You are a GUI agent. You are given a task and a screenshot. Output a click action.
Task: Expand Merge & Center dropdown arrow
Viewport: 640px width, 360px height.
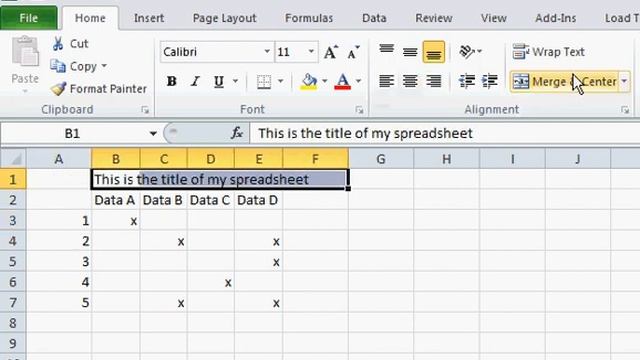(x=624, y=82)
